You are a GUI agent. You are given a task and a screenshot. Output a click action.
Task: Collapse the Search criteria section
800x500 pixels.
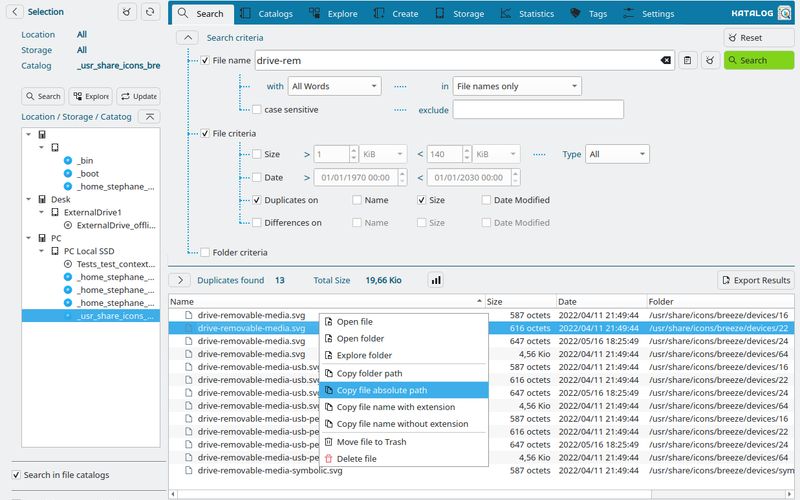click(187, 37)
